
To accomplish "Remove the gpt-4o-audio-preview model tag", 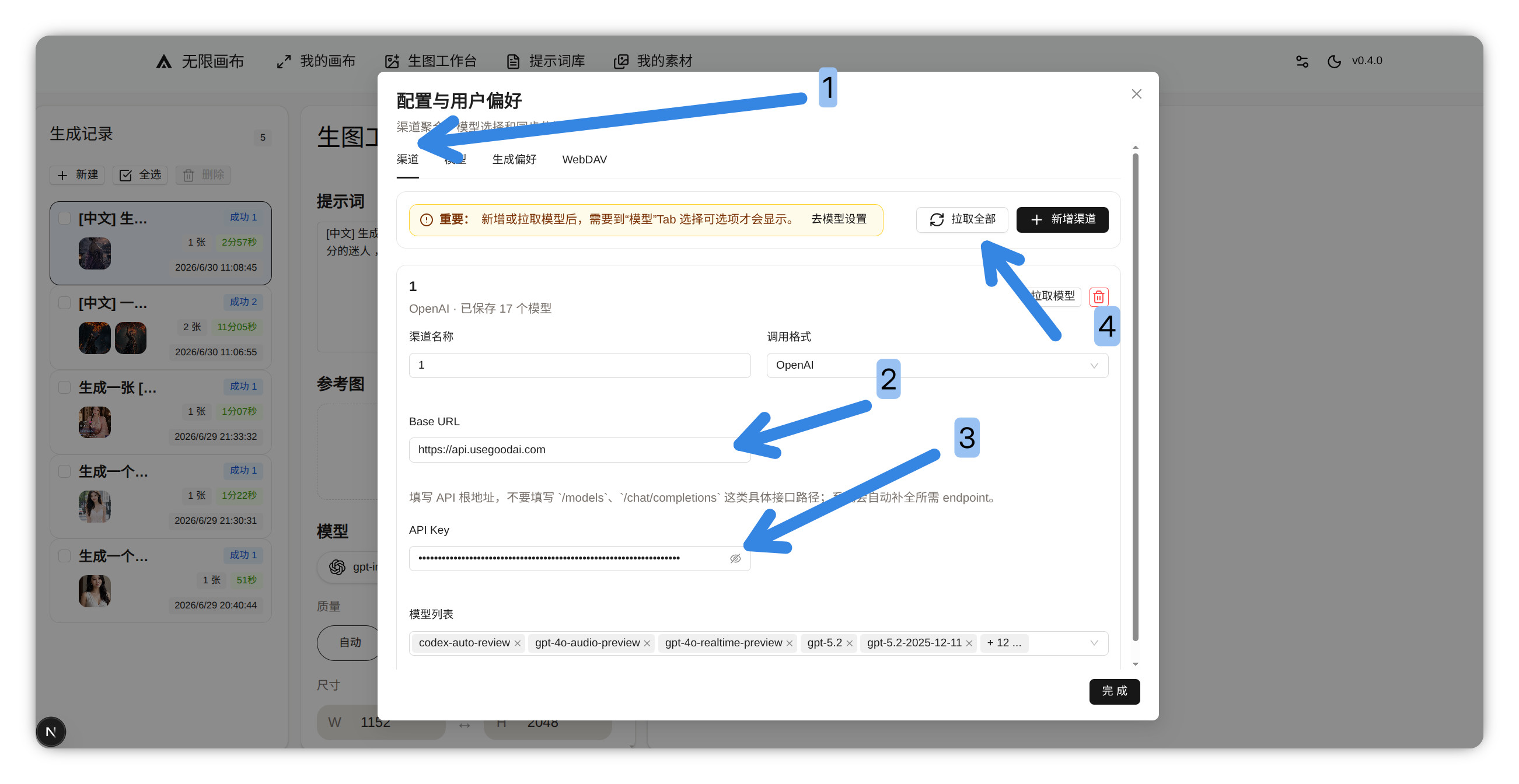I will (x=647, y=643).
